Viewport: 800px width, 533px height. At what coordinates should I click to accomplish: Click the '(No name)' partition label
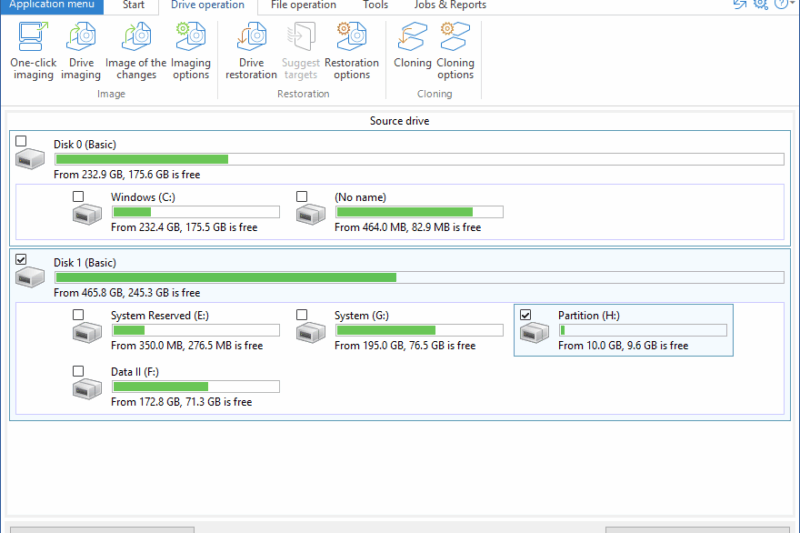tap(360, 197)
